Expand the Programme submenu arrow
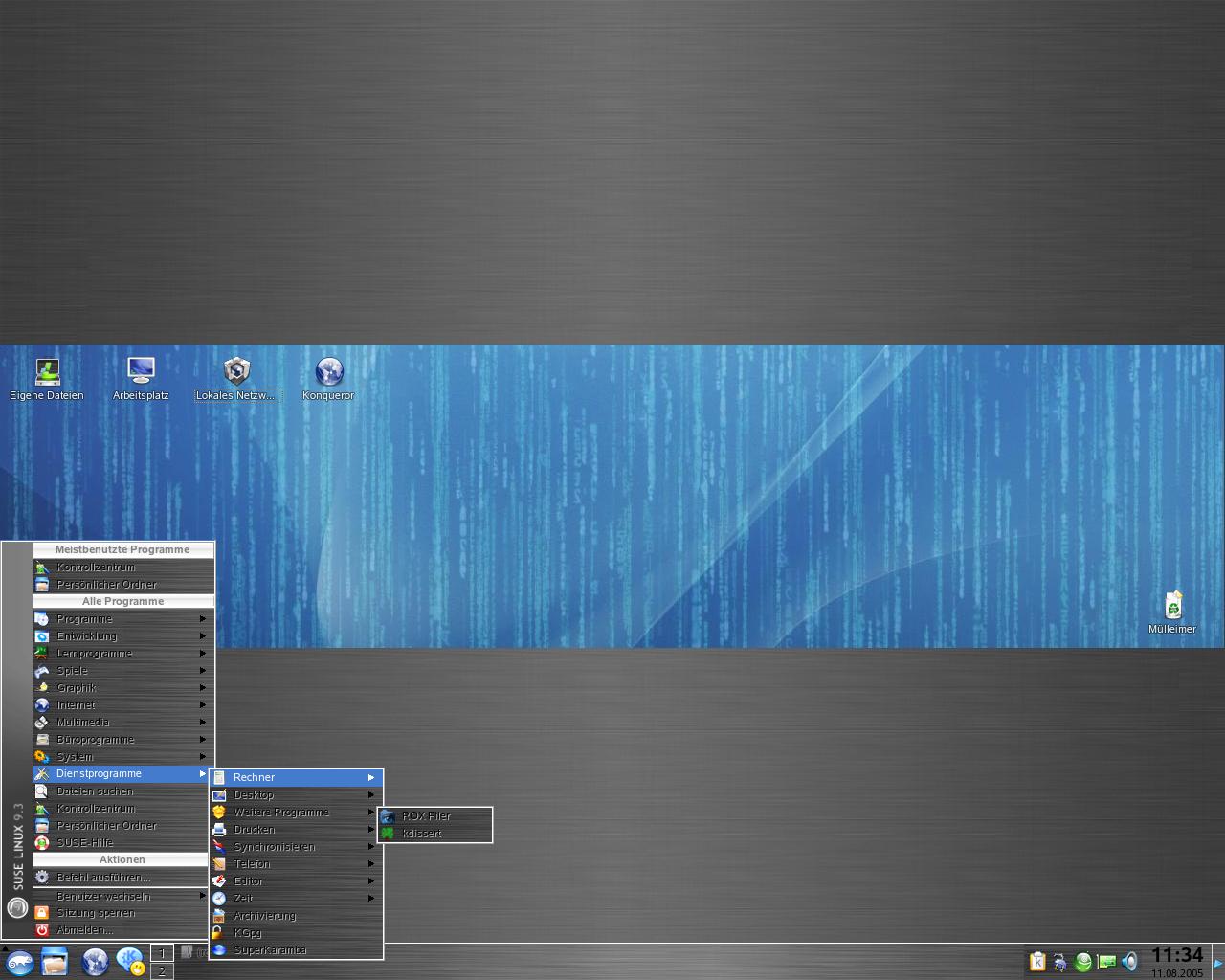This screenshot has width=1225, height=980. tap(203, 619)
